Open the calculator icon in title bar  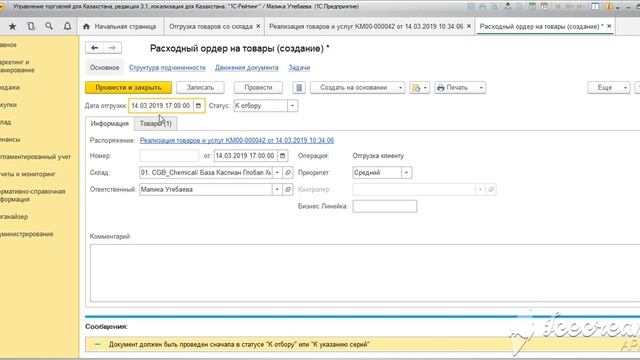click(532, 7)
